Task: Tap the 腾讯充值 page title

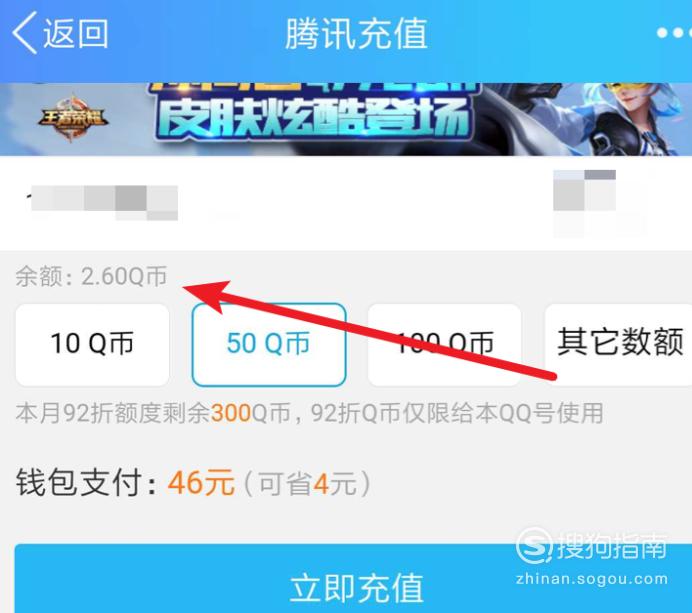Action: click(x=357, y=34)
